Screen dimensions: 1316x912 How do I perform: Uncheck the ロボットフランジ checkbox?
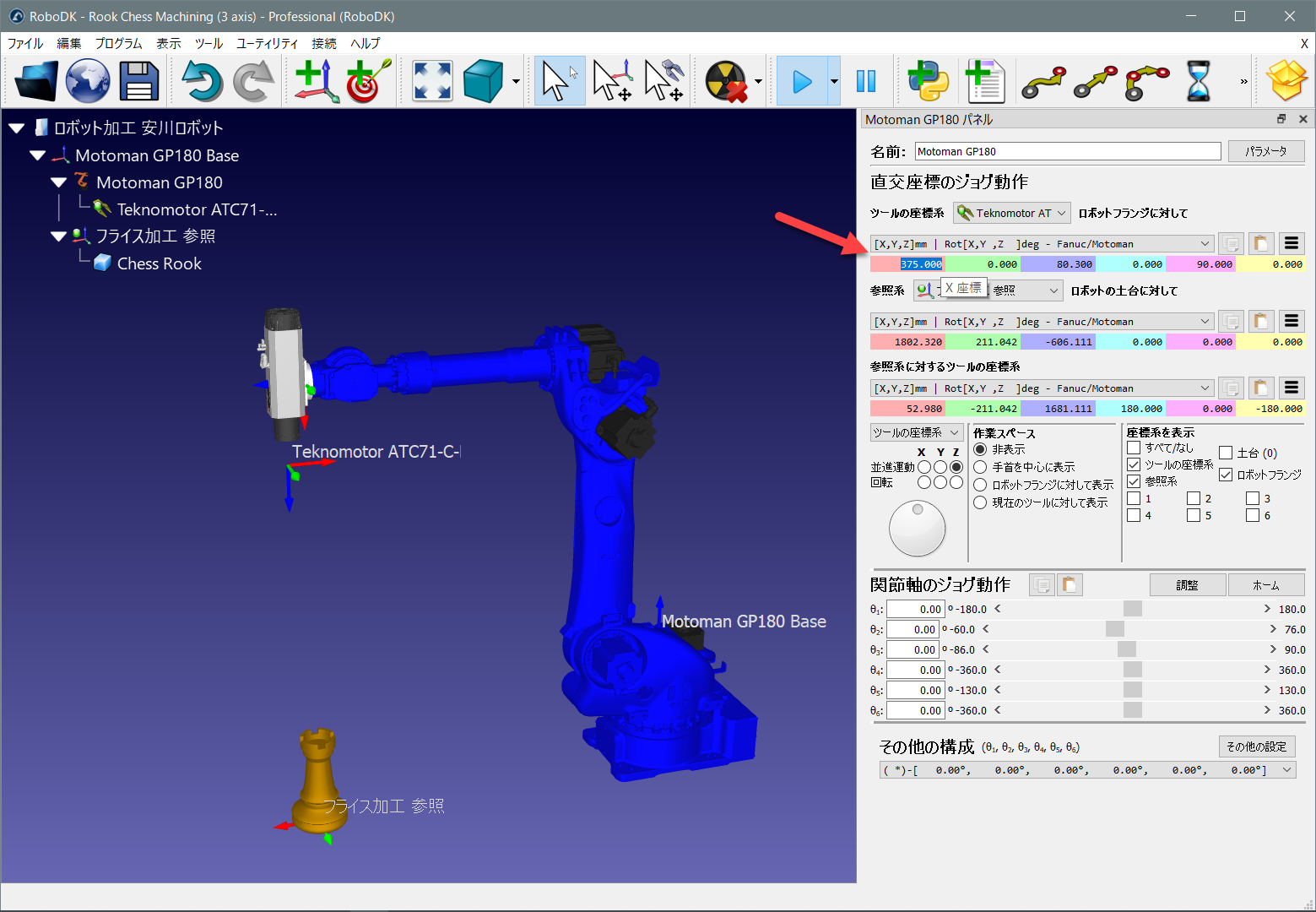(1226, 475)
